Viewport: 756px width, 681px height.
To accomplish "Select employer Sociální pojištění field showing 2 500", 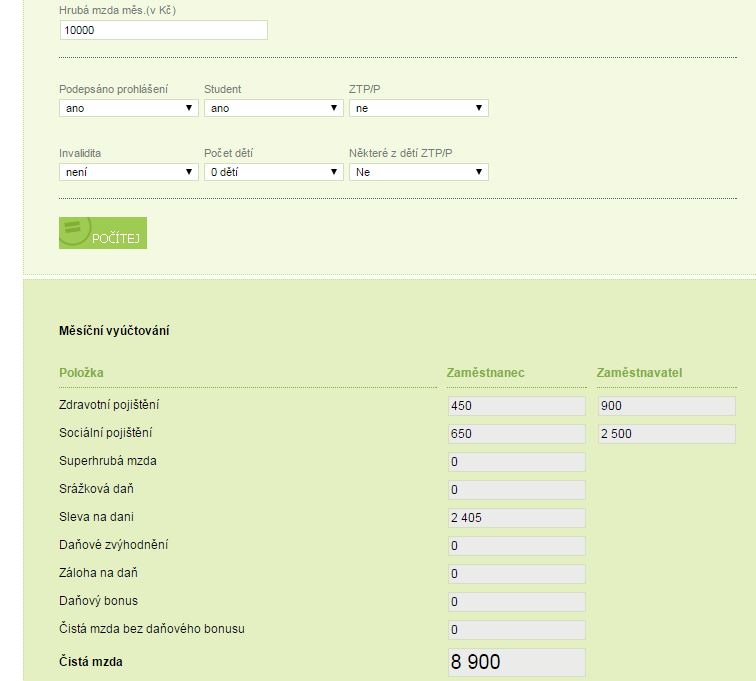I will pos(665,434).
